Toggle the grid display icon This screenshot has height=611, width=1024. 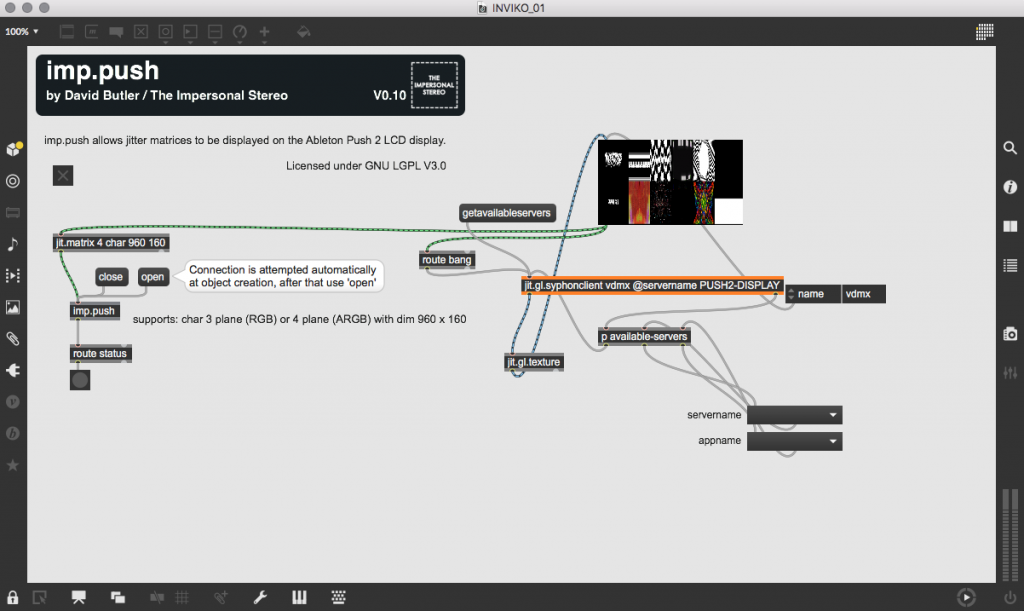pyautogui.click(x=182, y=597)
